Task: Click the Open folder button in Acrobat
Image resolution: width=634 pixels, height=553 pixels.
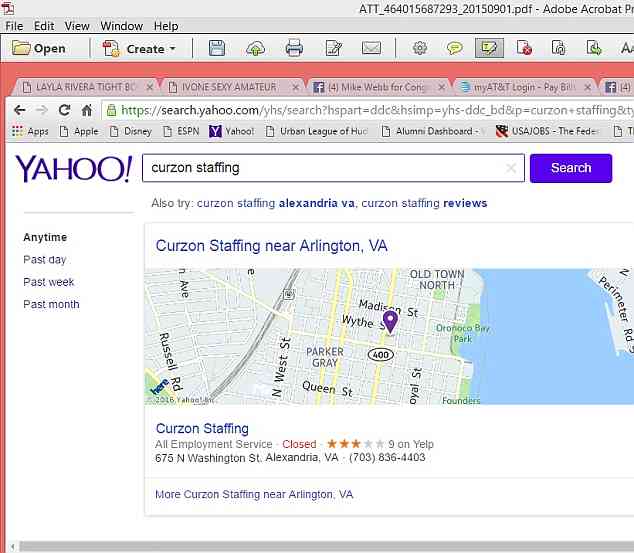Action: [x=39, y=49]
